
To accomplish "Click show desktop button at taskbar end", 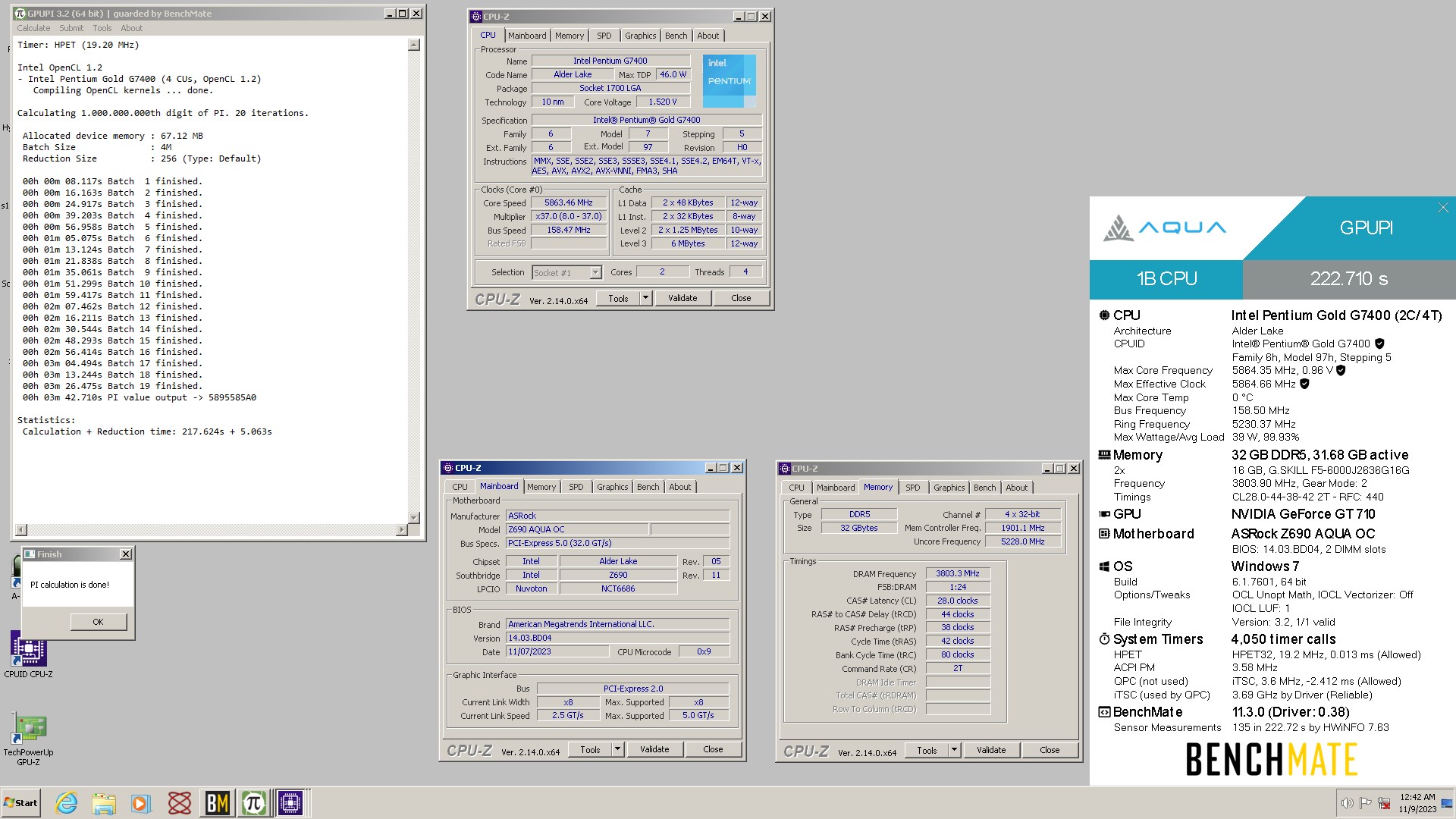I will coord(1447,803).
